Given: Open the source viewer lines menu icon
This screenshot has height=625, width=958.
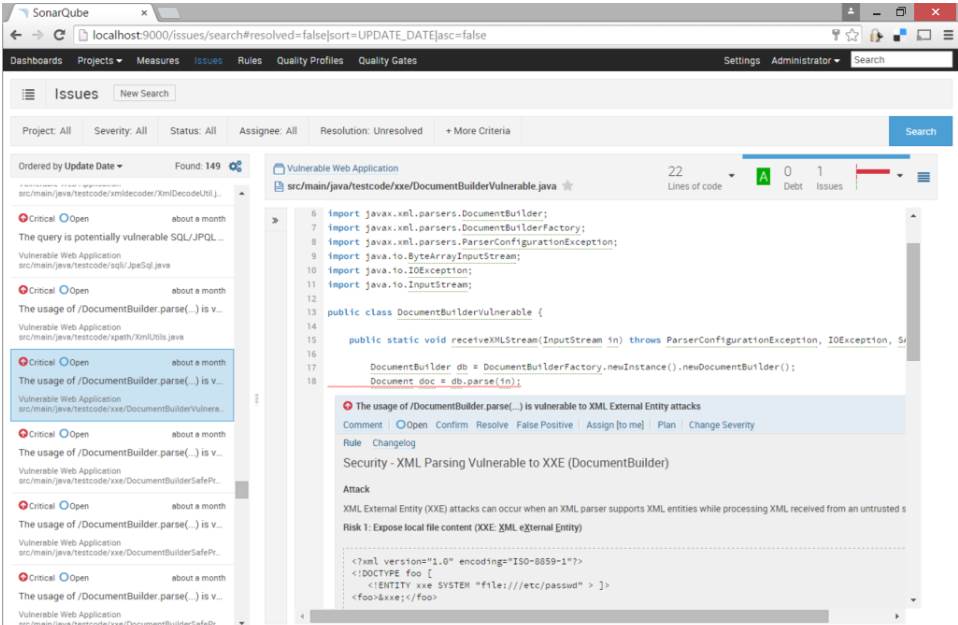Looking at the screenshot, I should (923, 177).
